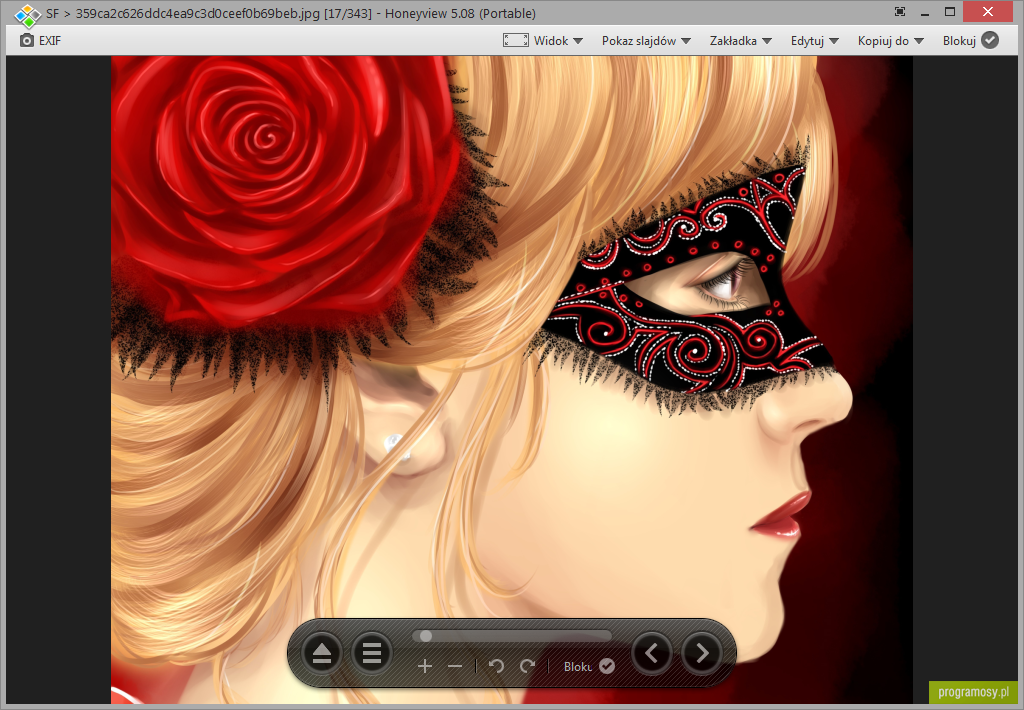Open the Kopiuj do menu
Image resolution: width=1024 pixels, height=710 pixels.
pyautogui.click(x=883, y=40)
